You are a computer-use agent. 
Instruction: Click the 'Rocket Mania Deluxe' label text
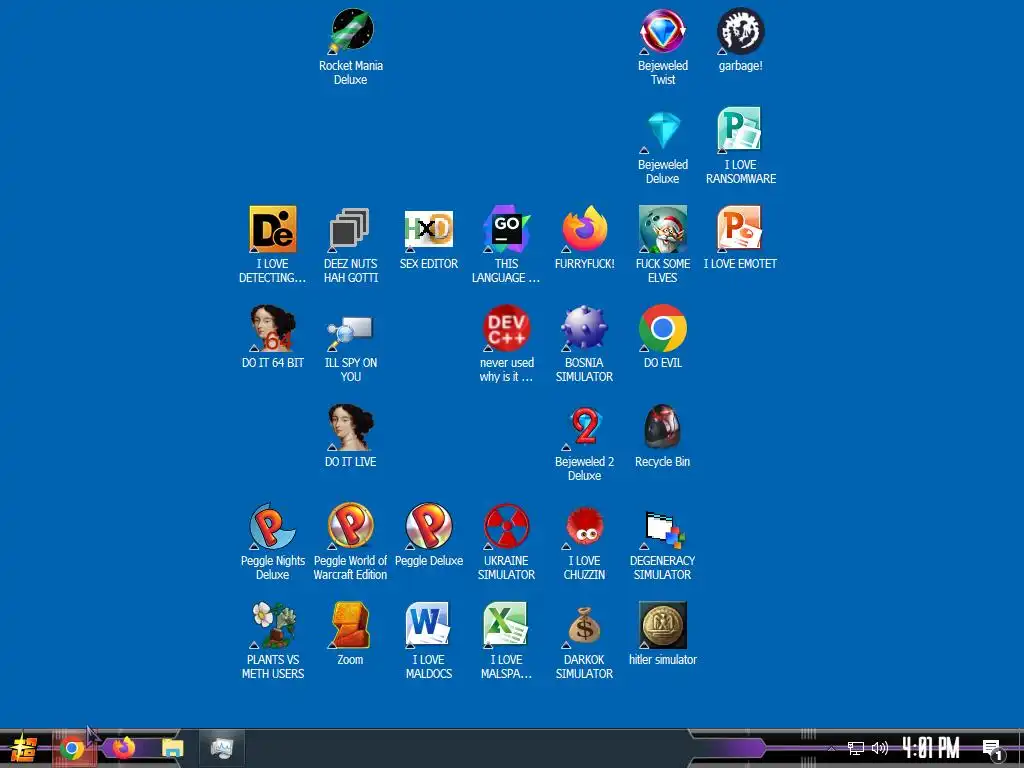coord(351,72)
